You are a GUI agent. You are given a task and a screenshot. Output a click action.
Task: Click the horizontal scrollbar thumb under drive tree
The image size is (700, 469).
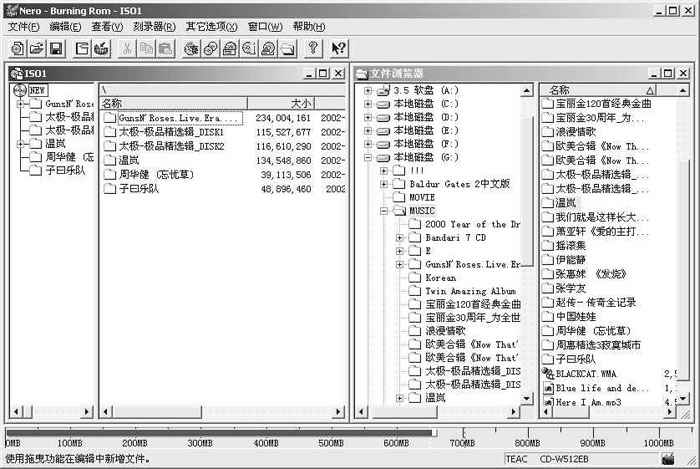pos(404,412)
